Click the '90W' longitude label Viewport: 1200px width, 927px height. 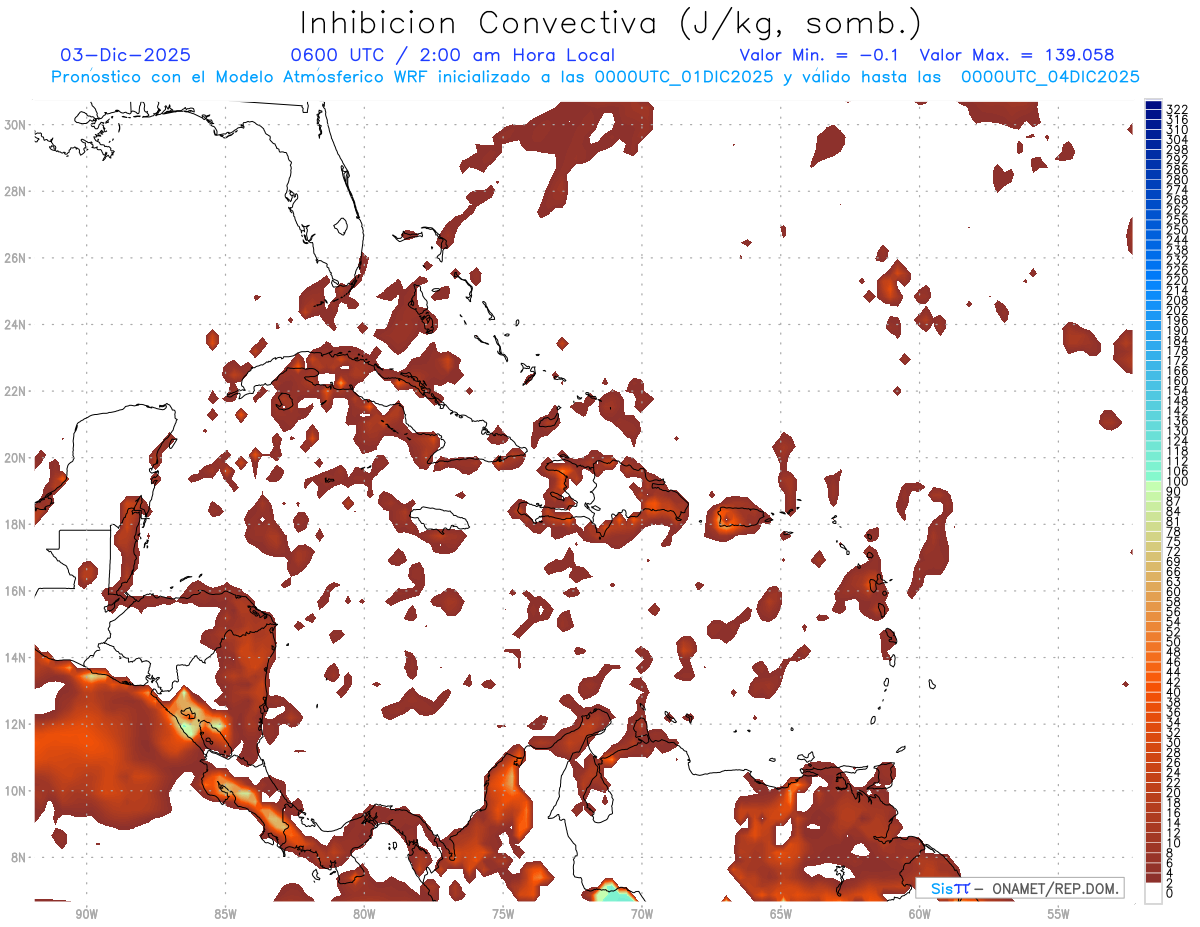pos(86,914)
